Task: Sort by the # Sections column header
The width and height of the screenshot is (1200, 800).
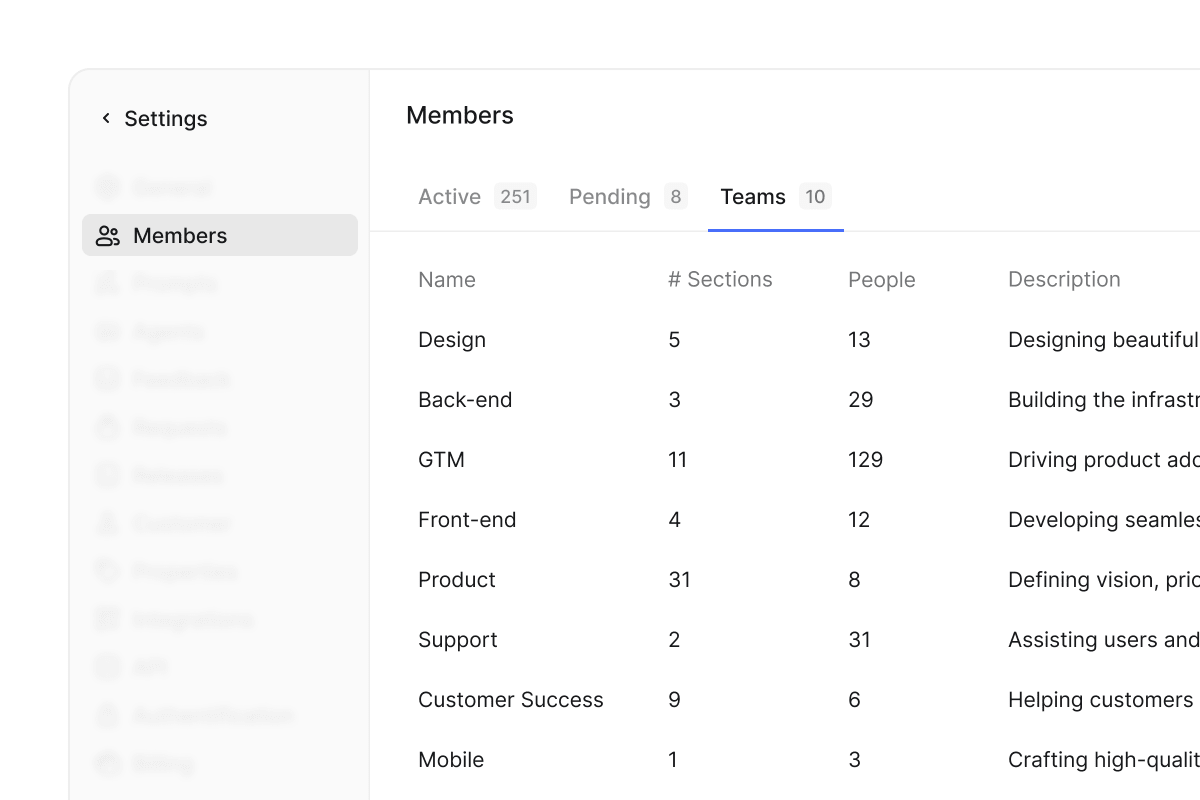Action: point(720,280)
